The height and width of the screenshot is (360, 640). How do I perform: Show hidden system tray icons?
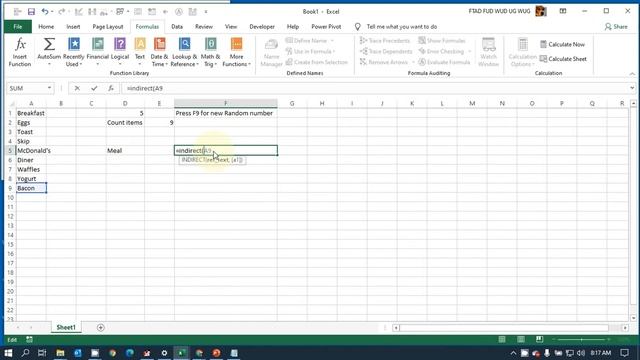pos(513,353)
